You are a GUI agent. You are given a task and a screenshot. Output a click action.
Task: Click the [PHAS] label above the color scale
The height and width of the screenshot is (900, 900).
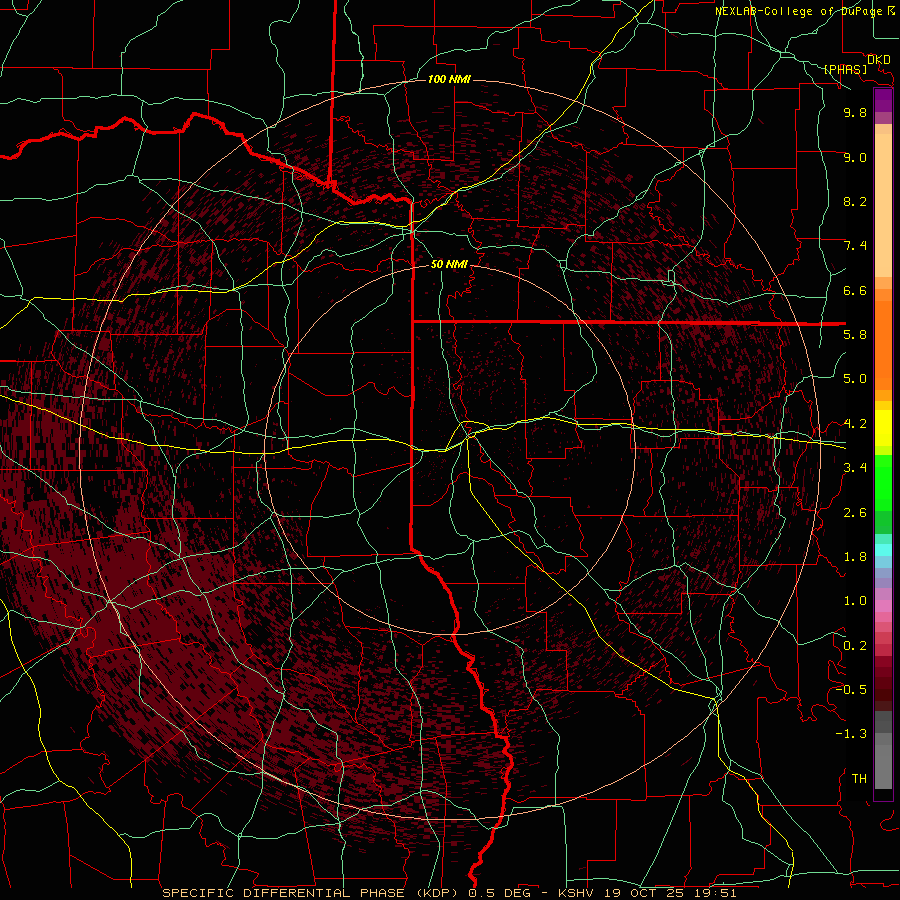[845, 69]
